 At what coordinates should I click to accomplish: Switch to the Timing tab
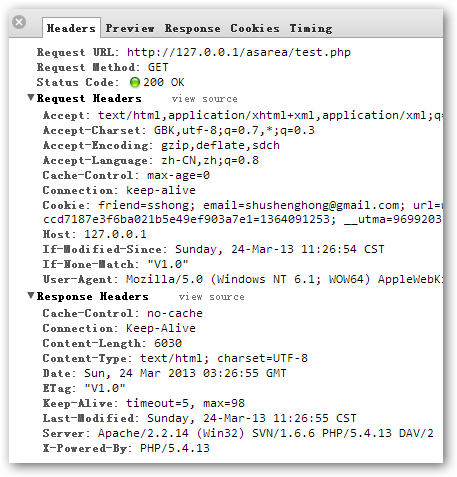[311, 28]
